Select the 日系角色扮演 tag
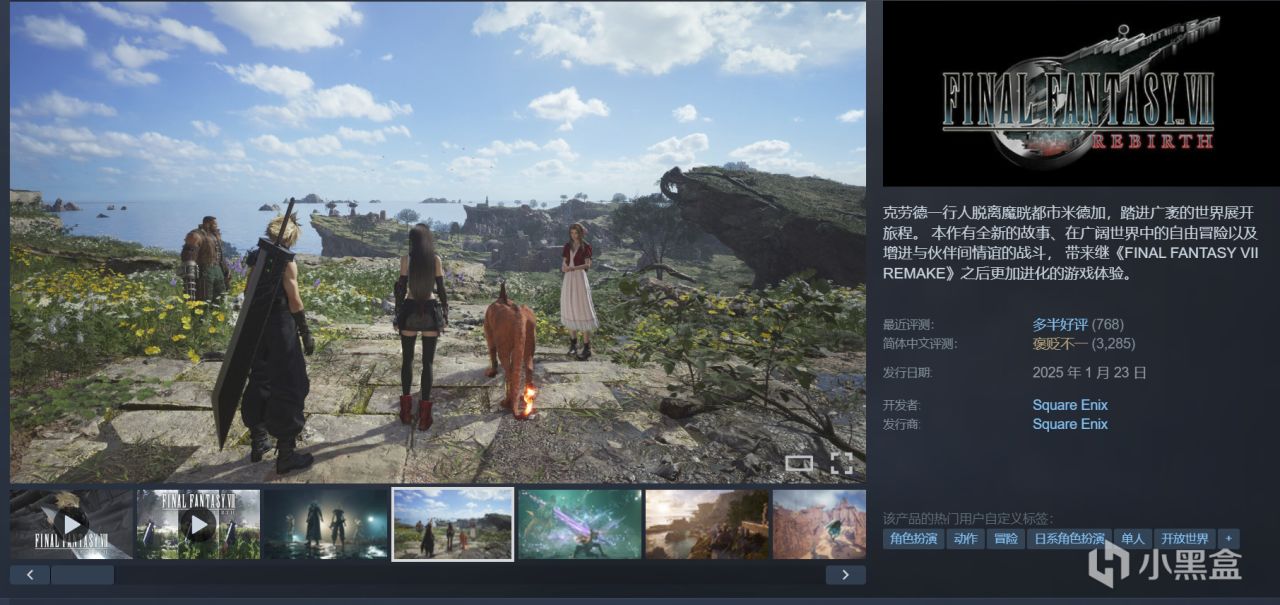 pos(1067,539)
